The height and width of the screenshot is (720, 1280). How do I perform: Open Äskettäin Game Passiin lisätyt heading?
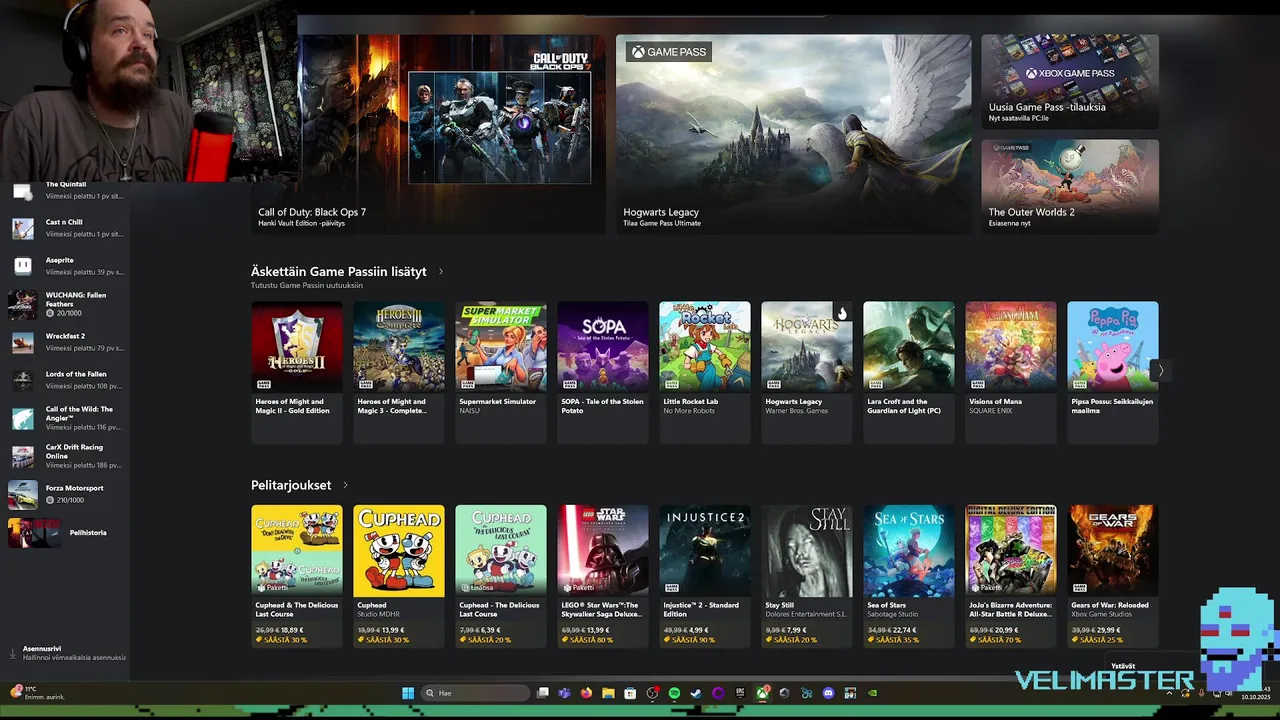pos(339,271)
